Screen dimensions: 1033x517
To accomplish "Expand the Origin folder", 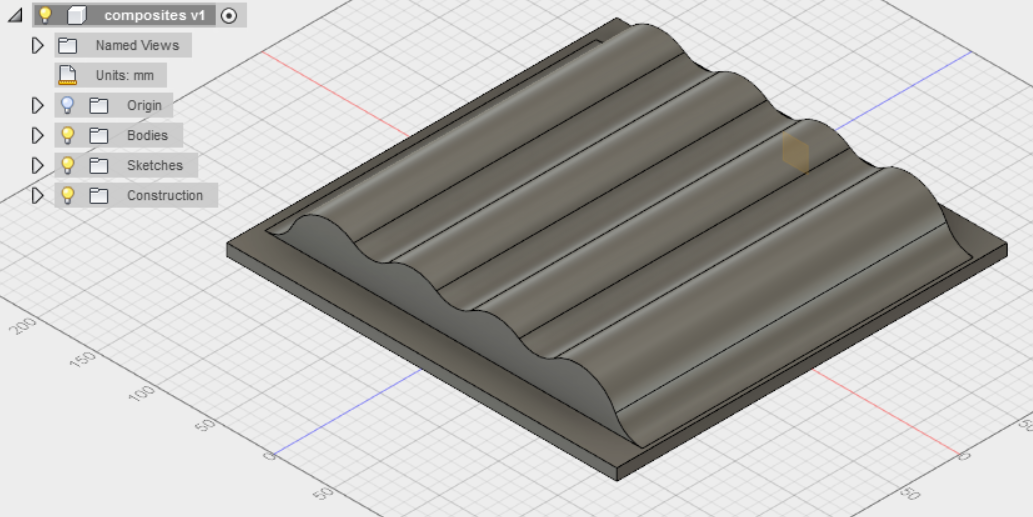I will pos(38,105).
